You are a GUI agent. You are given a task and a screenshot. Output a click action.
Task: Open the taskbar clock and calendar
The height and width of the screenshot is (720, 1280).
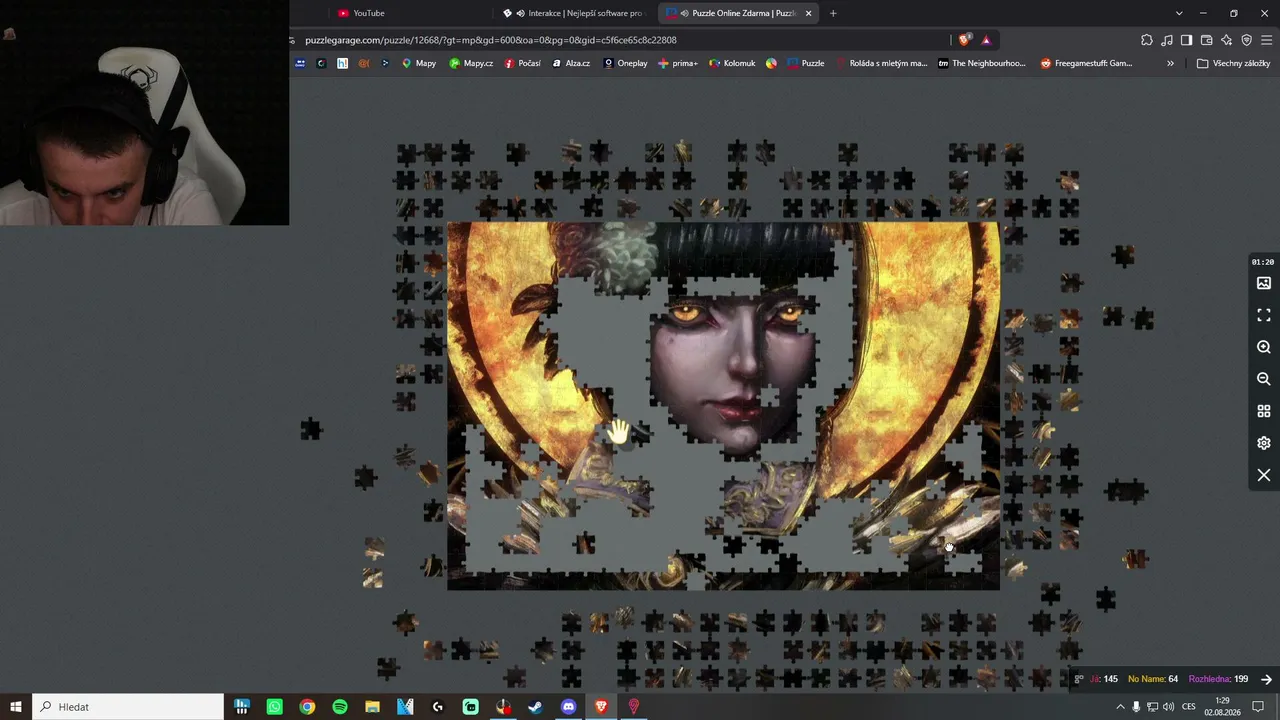coord(1223,707)
